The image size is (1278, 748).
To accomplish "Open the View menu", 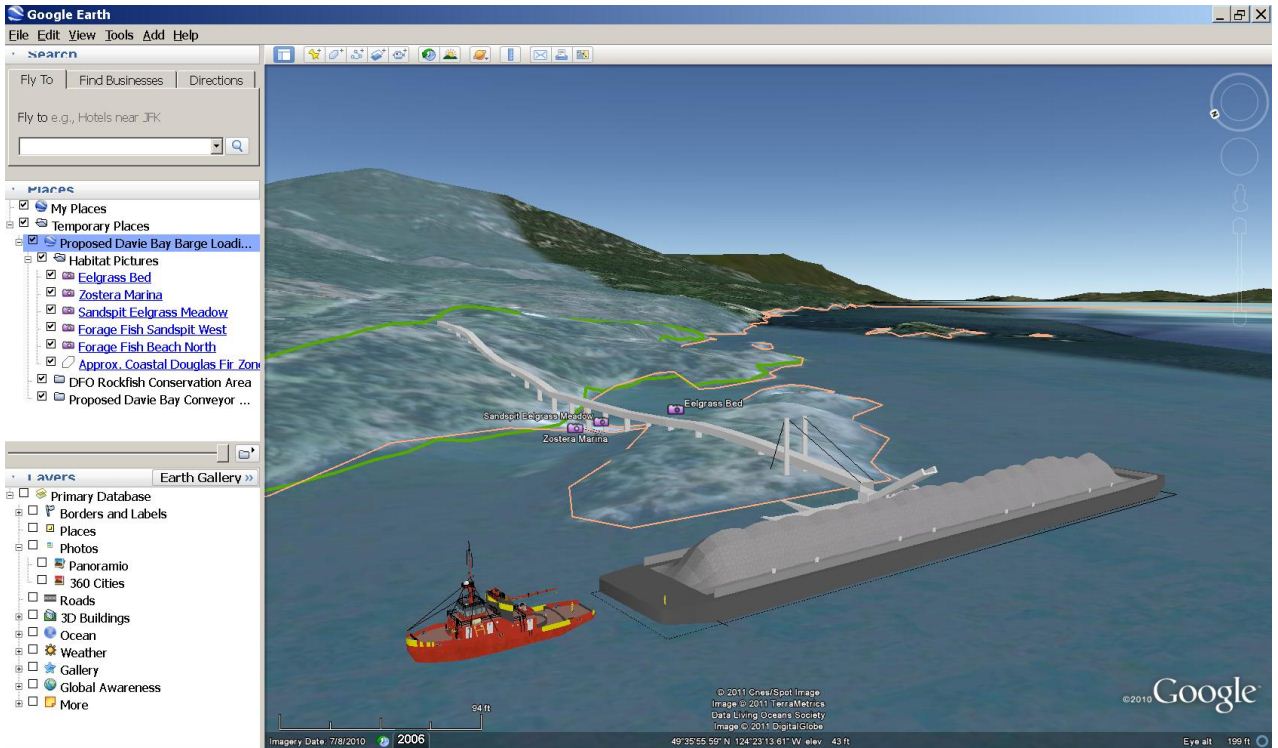I will coord(83,35).
